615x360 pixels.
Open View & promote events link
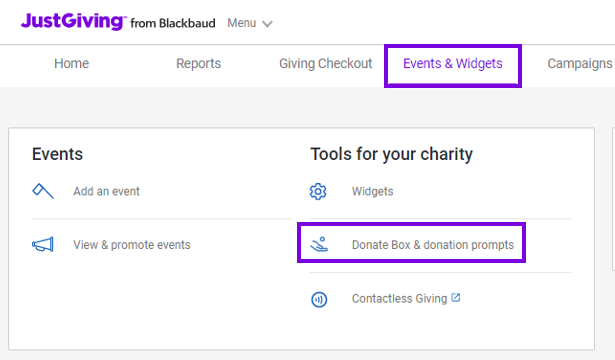click(132, 245)
